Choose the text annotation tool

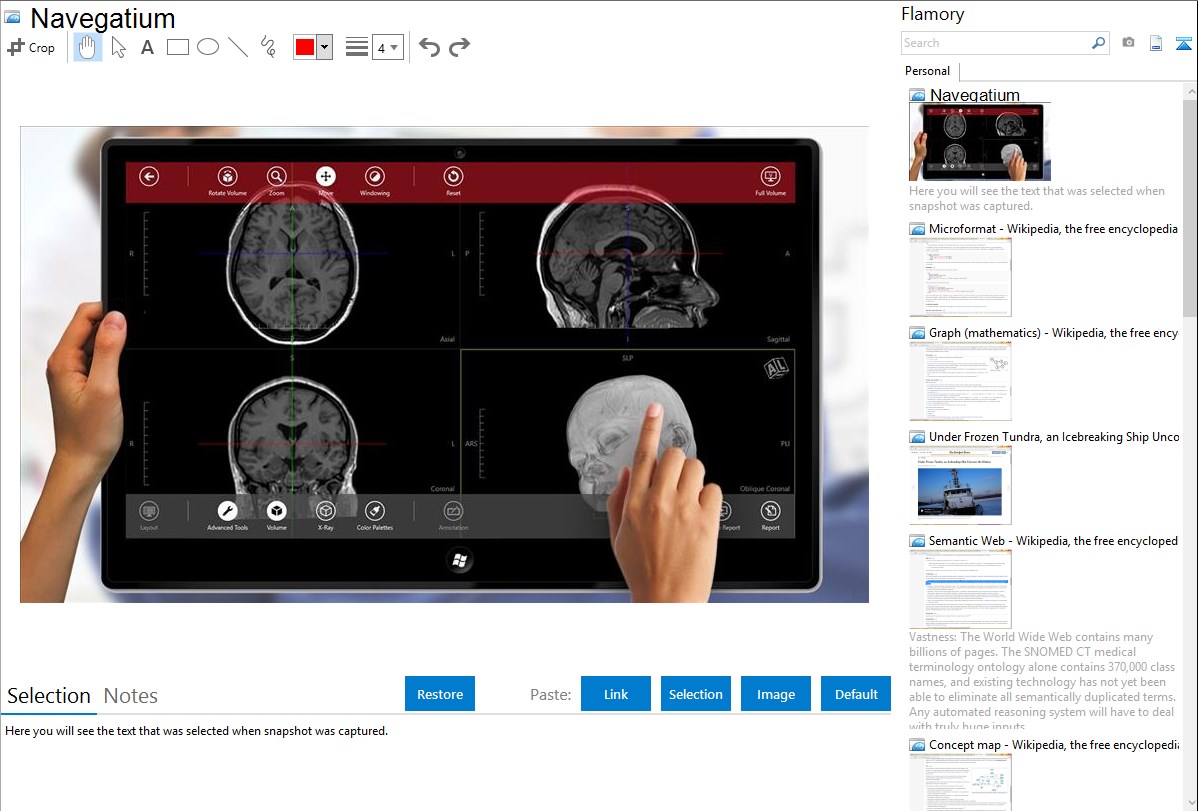(147, 47)
